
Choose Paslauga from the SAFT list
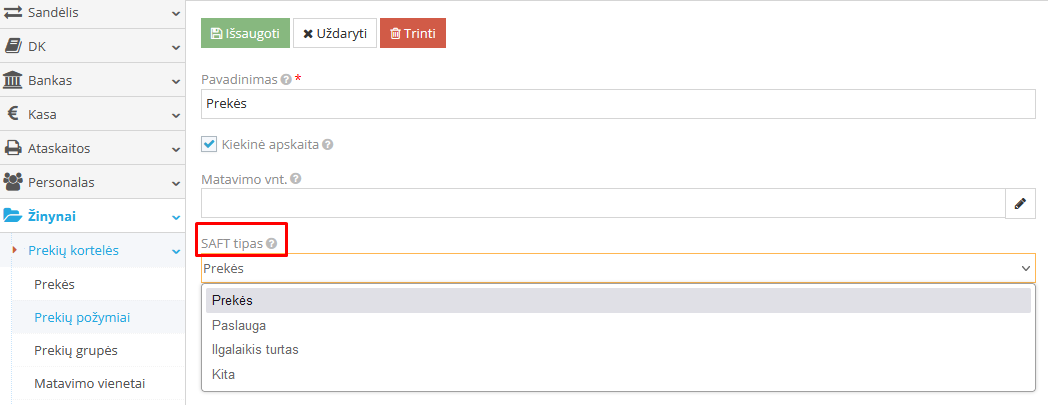click(x=239, y=325)
